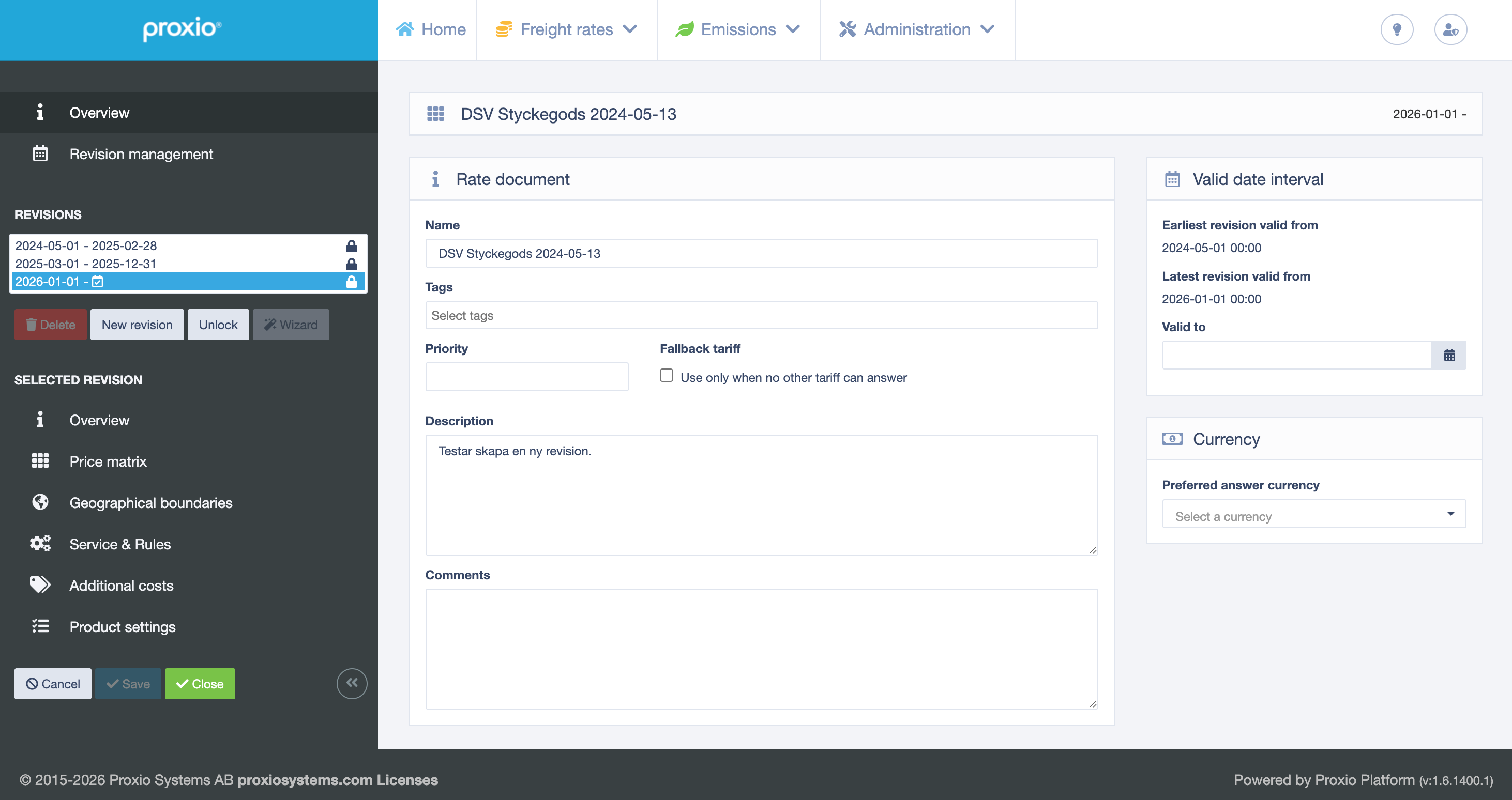Click the Product settings list icon

click(40, 626)
